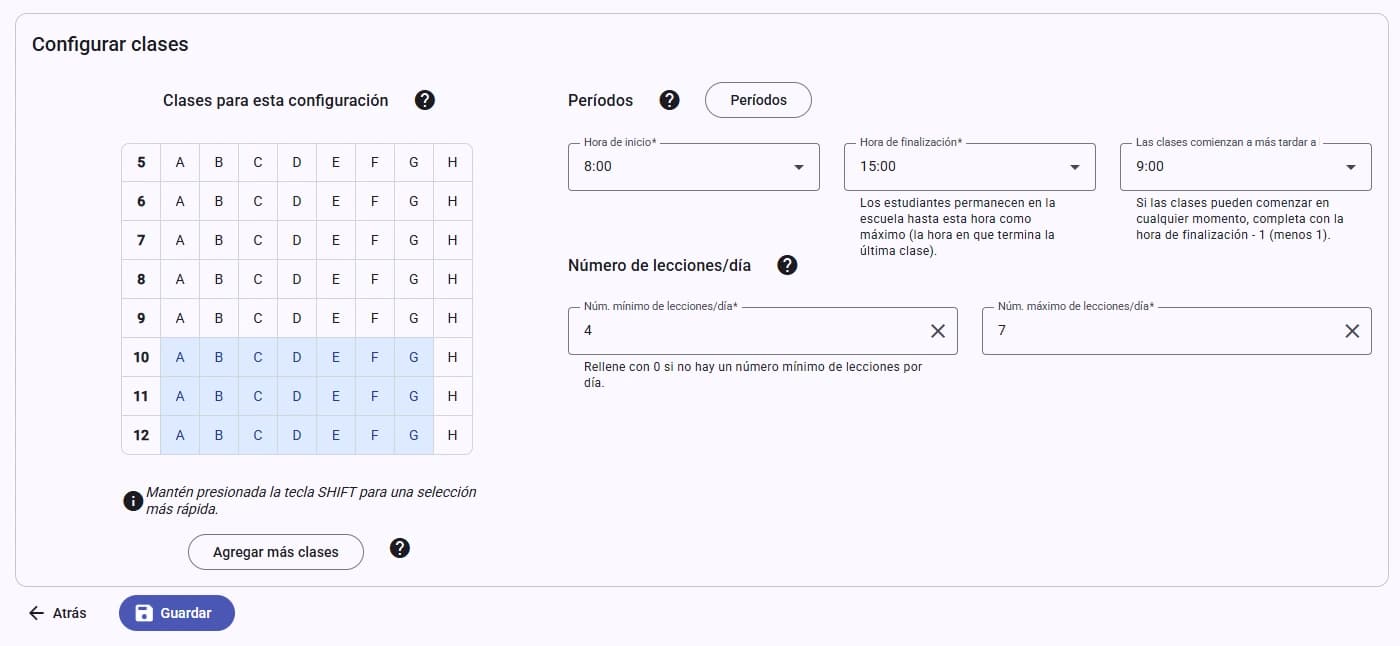Click help icon beside Períodos heading
The height and width of the screenshot is (646, 1400).
[x=670, y=100]
